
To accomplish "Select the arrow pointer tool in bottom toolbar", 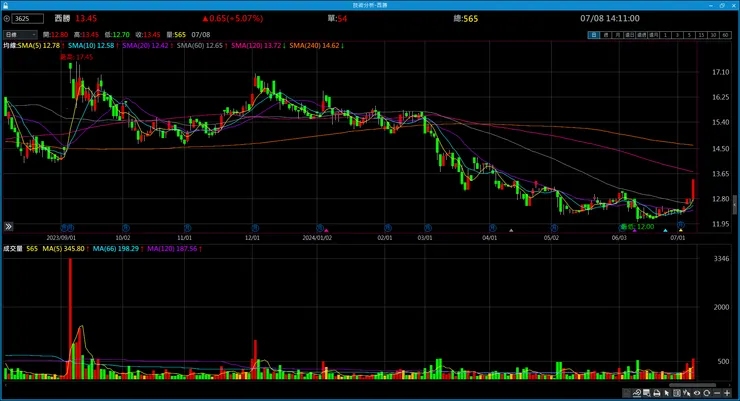I will pos(667,393).
